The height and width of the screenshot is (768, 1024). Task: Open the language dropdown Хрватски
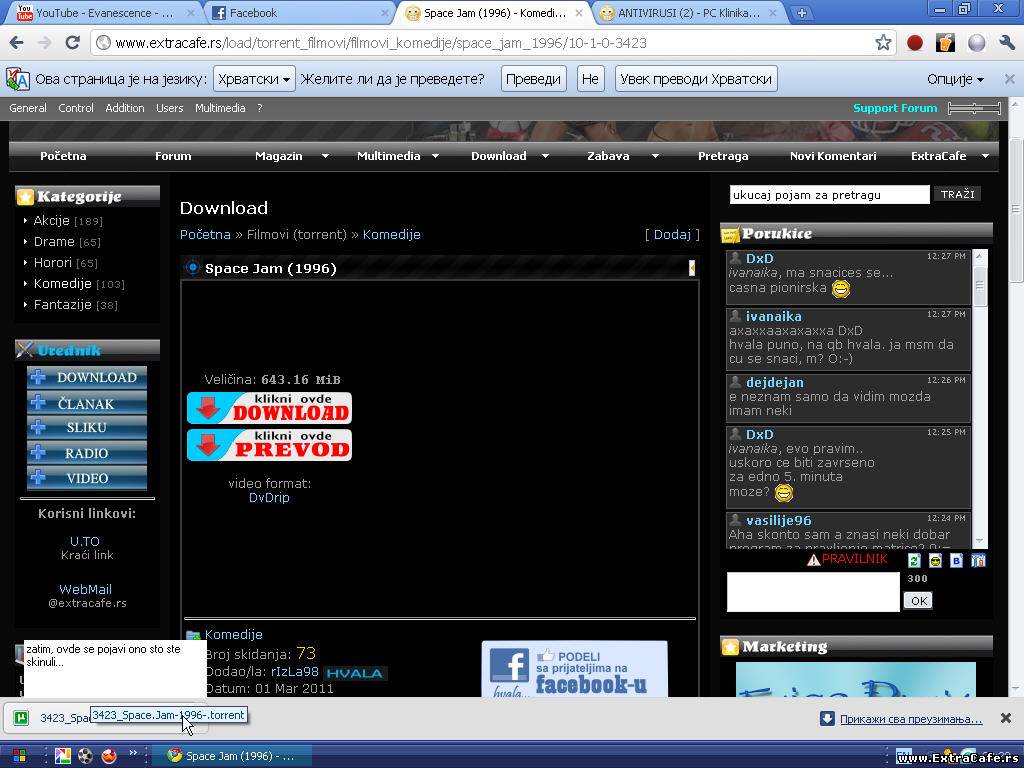(x=254, y=79)
